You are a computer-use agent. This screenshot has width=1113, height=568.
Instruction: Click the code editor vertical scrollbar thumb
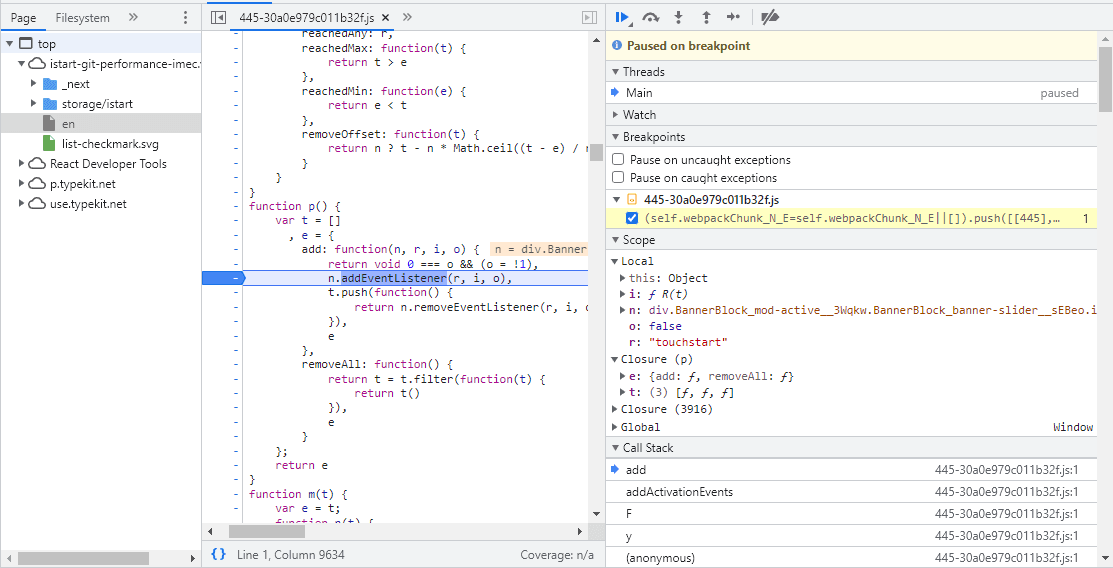(596, 153)
